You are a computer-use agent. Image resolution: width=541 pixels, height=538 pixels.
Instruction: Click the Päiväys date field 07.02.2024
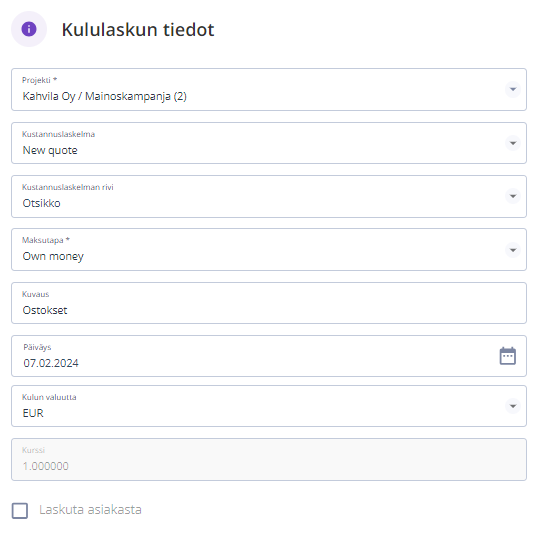click(x=269, y=356)
